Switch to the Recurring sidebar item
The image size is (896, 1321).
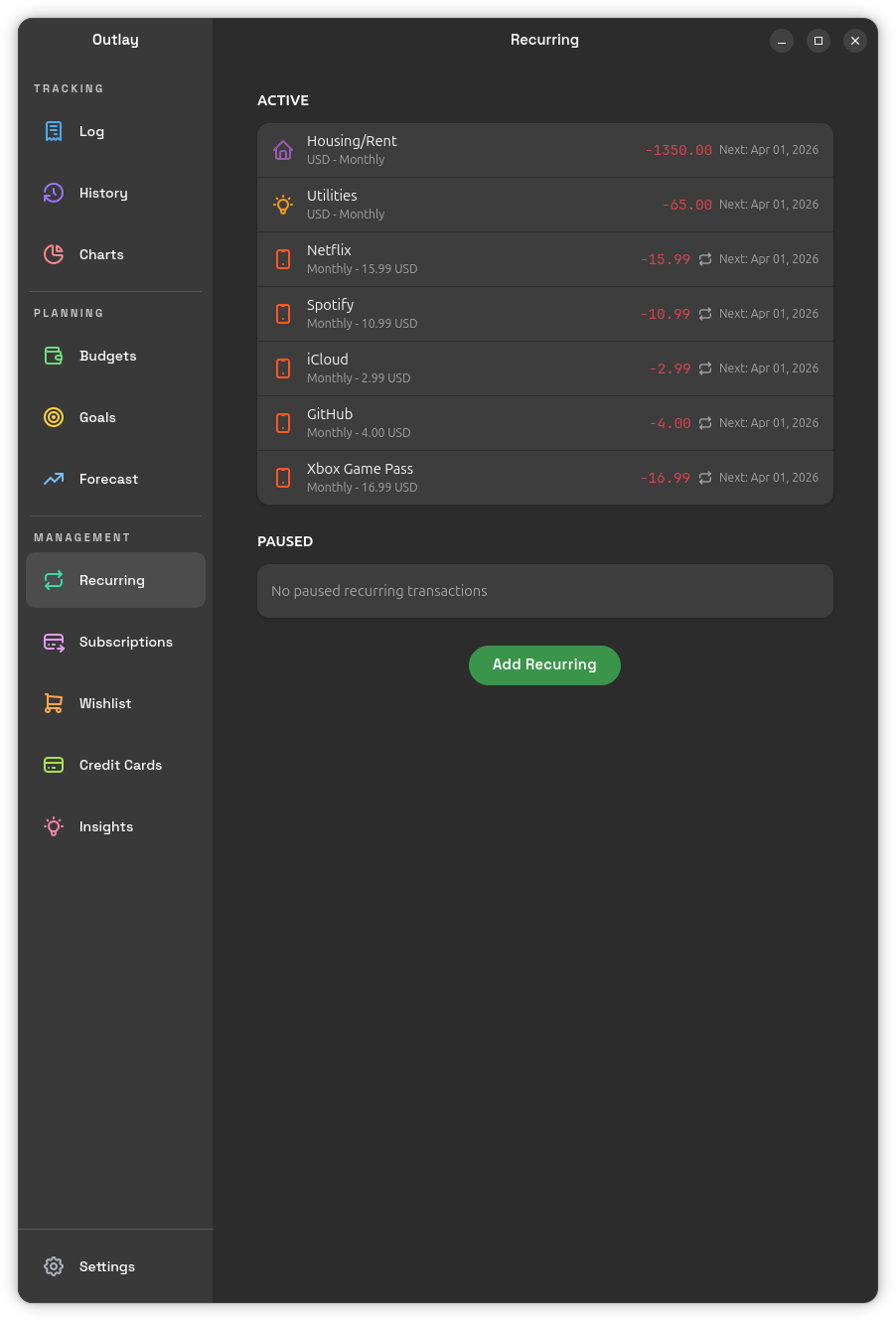pos(115,580)
